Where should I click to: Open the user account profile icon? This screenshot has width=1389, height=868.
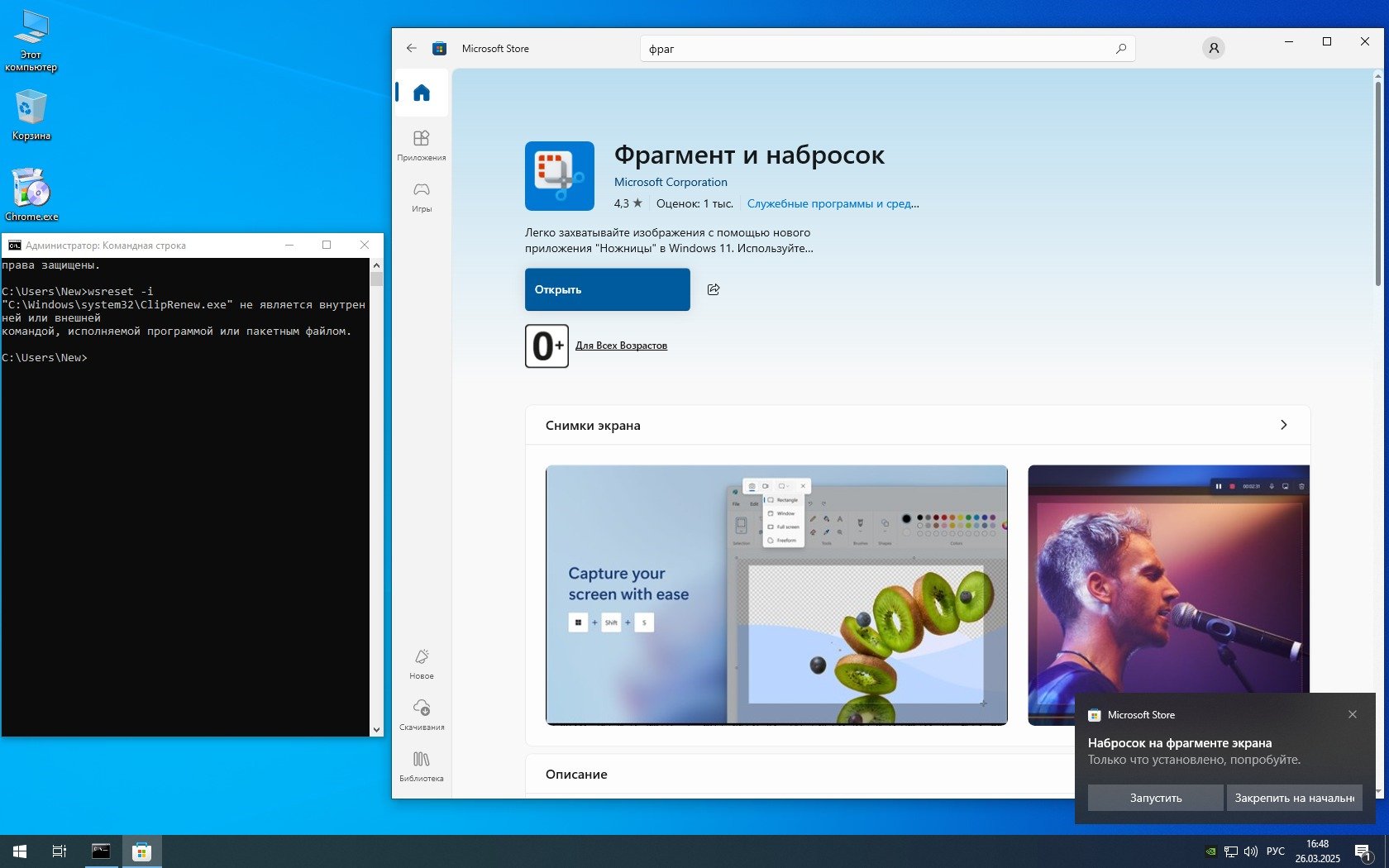click(1213, 48)
